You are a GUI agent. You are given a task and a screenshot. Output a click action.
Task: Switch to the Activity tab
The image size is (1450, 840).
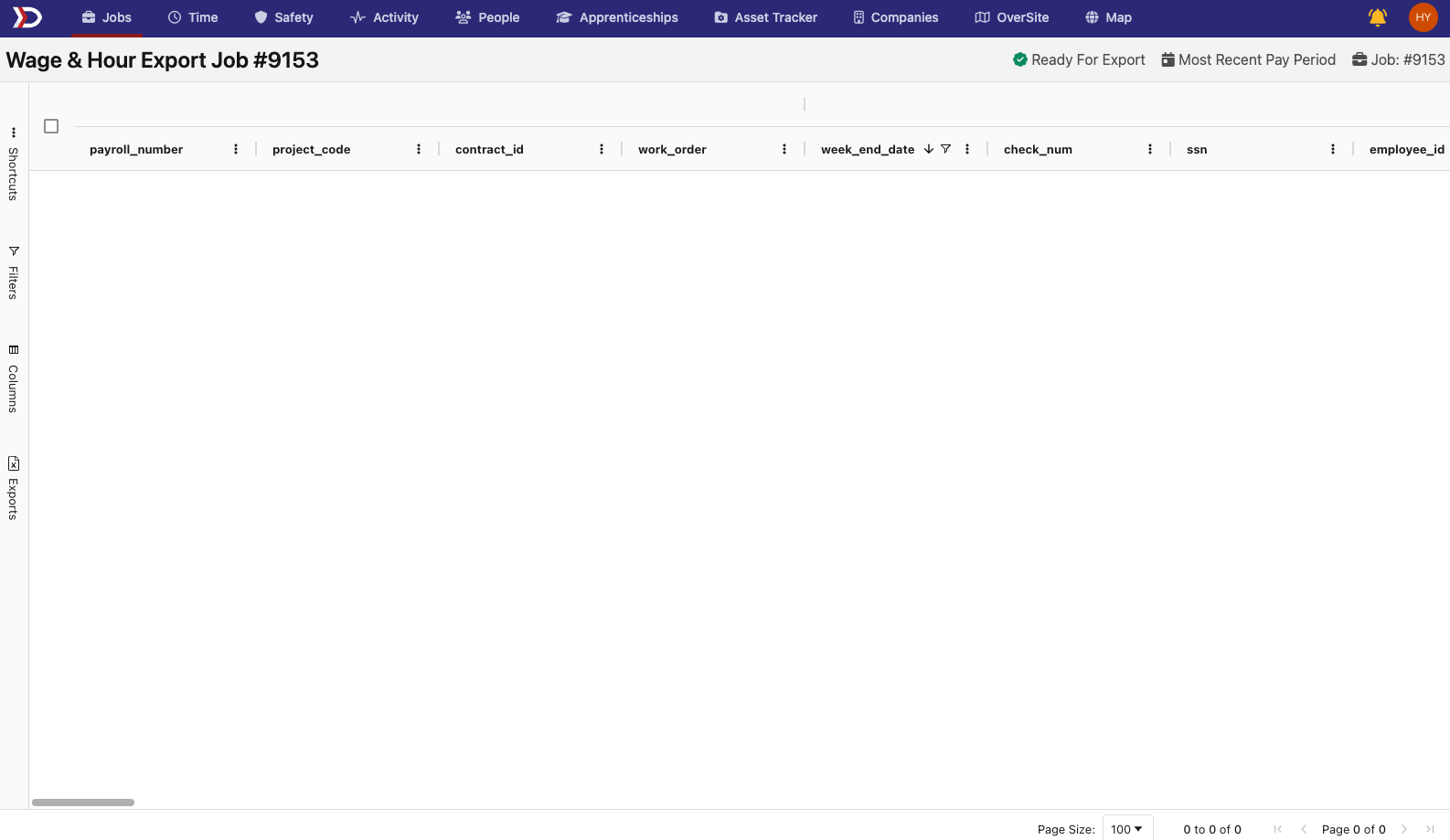[x=384, y=17]
